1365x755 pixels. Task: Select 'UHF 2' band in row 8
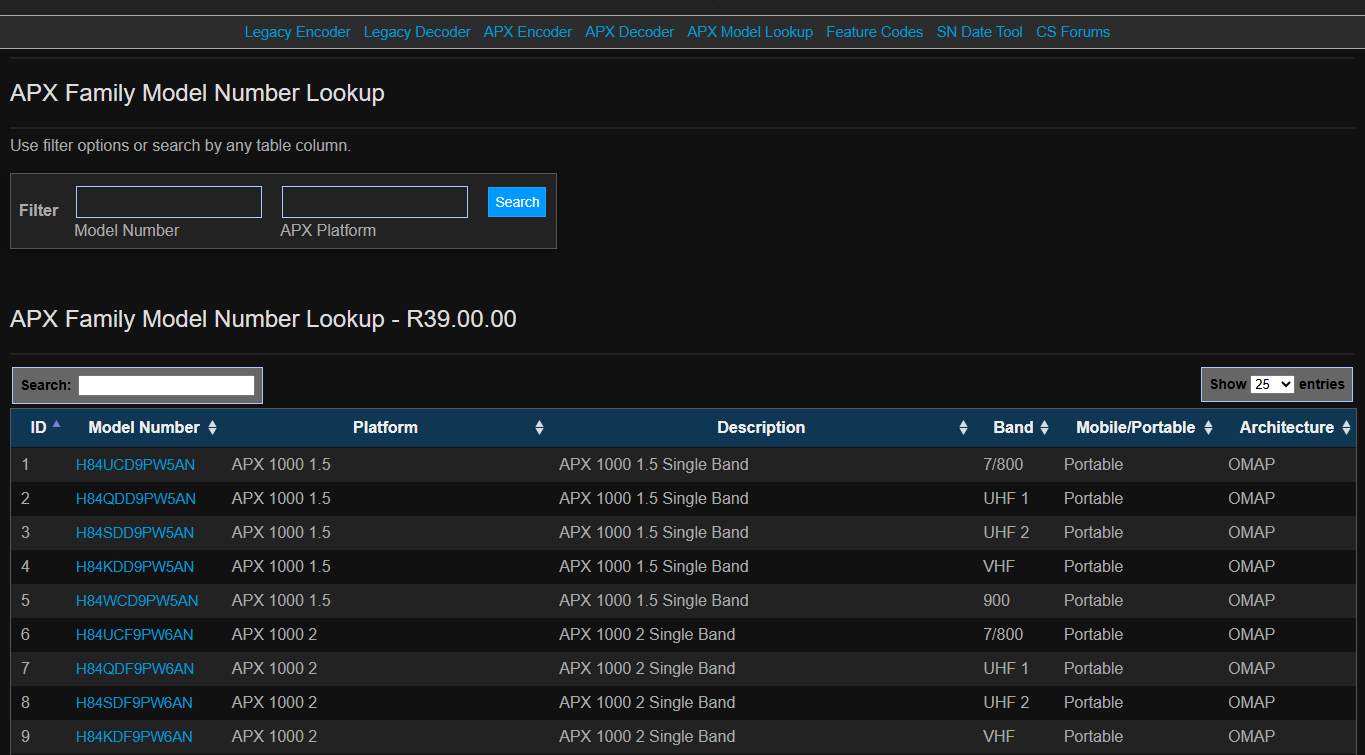click(1006, 702)
